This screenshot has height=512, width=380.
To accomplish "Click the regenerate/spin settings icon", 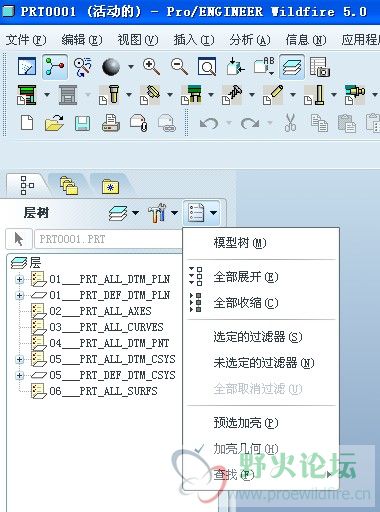I will (82, 67).
